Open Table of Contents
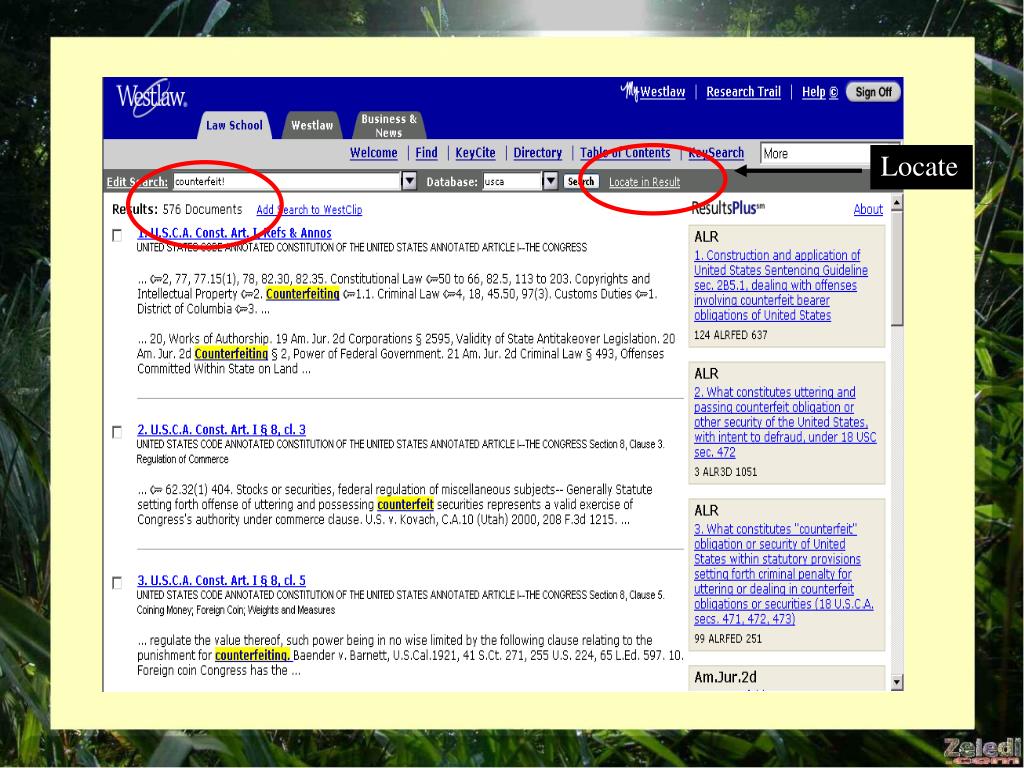1024x768 pixels. (625, 153)
